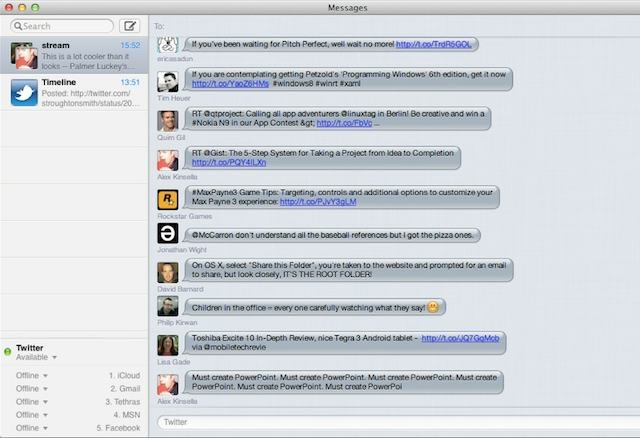Image resolution: width=640 pixels, height=438 pixels.
Task: Click Jonathan Wight's black logo avatar
Action: [x=168, y=233]
